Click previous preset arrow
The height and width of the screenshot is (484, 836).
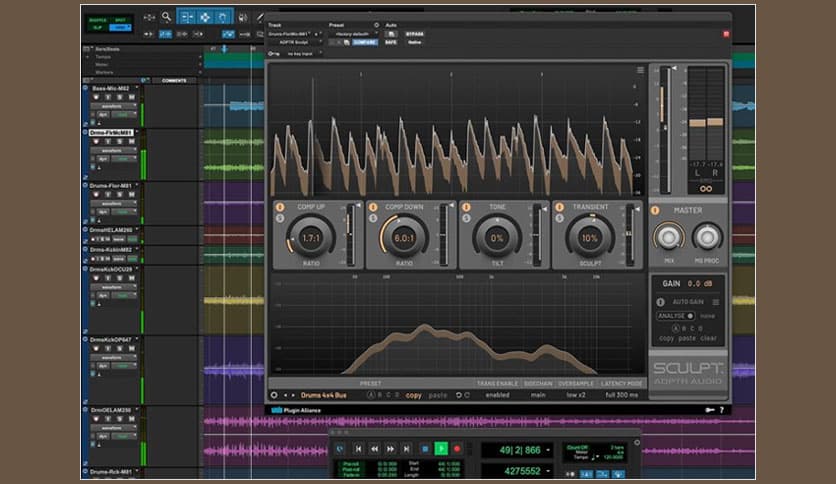(x=285, y=395)
